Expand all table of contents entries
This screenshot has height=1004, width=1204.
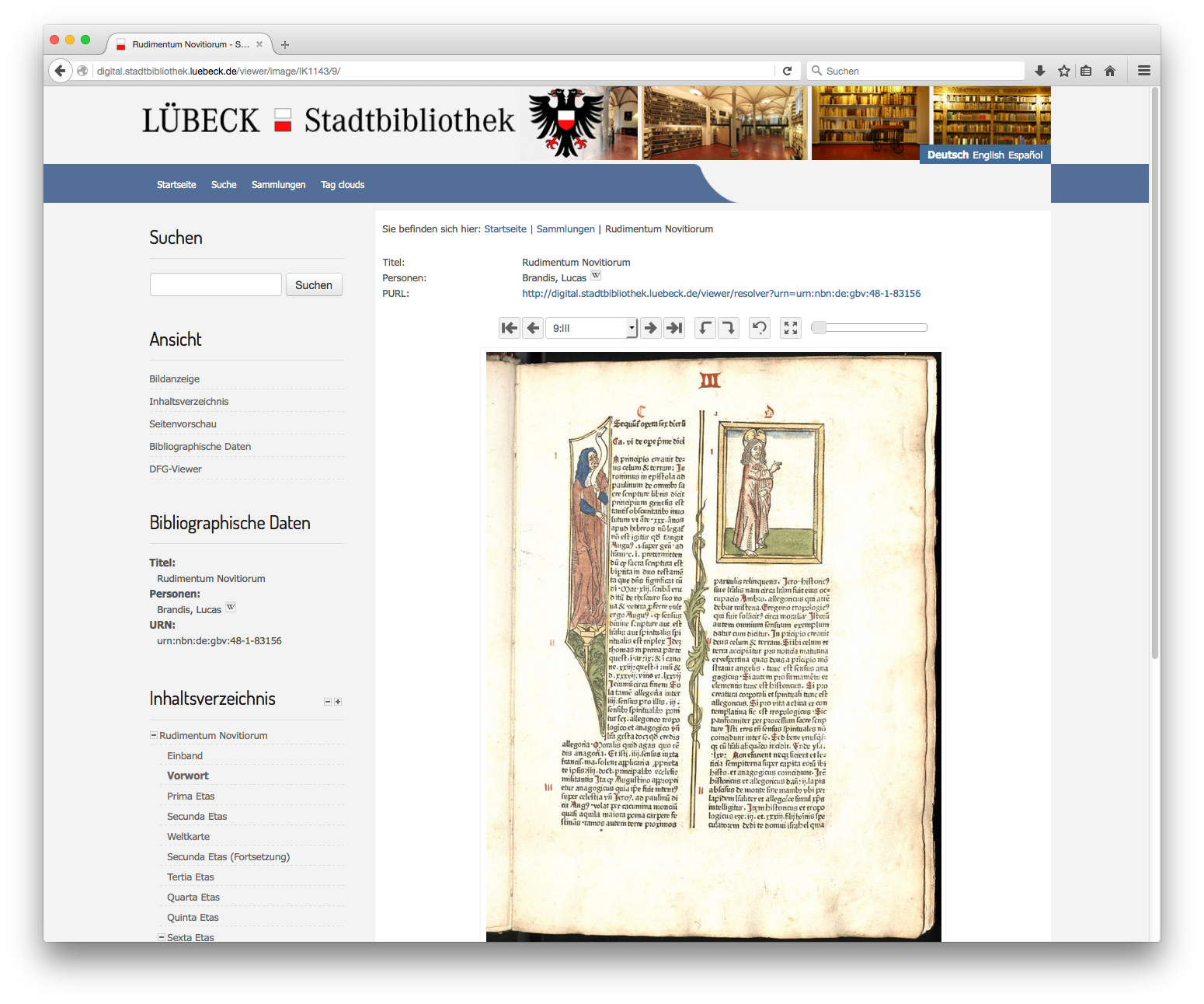coord(338,702)
